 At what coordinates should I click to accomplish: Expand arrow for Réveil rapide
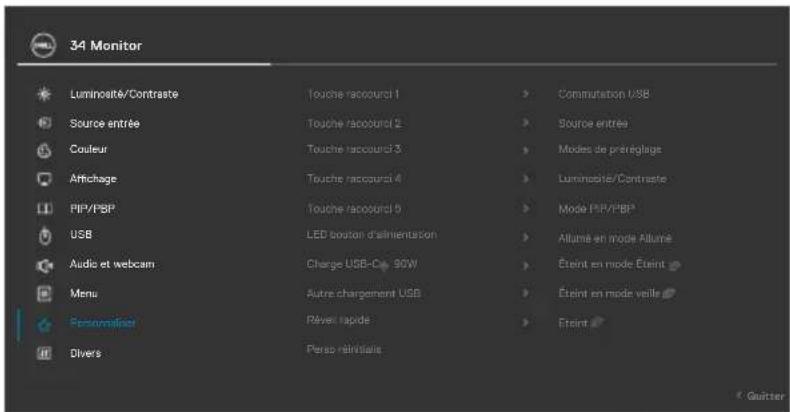click(525, 322)
